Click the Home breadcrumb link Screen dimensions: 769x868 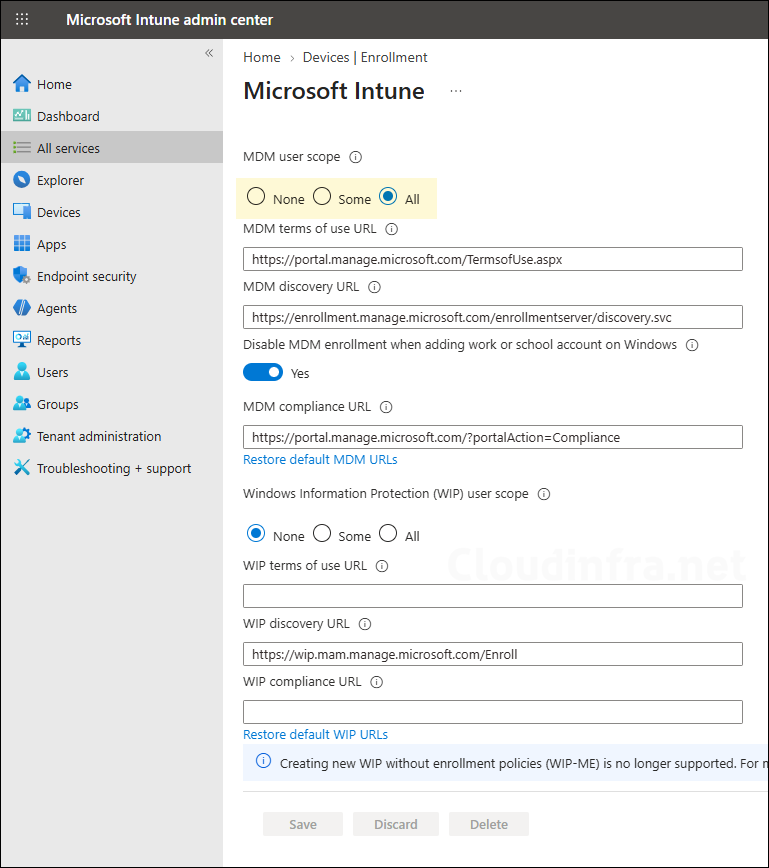(x=262, y=57)
